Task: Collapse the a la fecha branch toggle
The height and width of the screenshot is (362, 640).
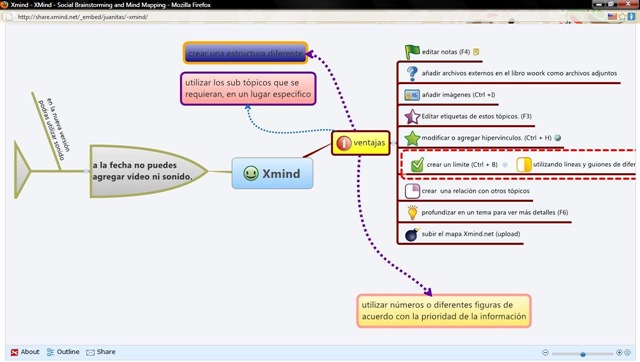Action: tap(86, 171)
